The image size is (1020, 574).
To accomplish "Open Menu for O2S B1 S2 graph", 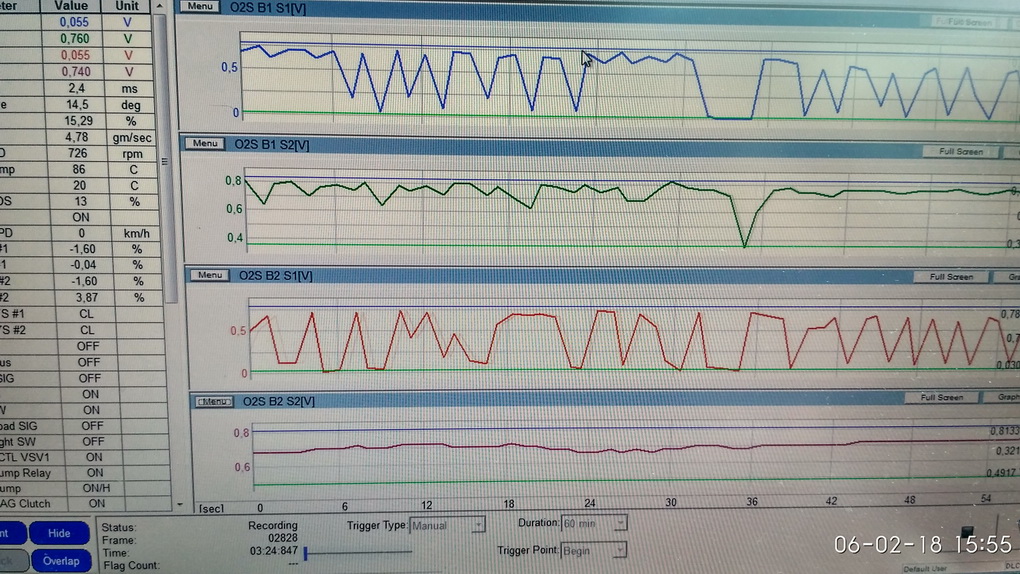I will click(205, 144).
